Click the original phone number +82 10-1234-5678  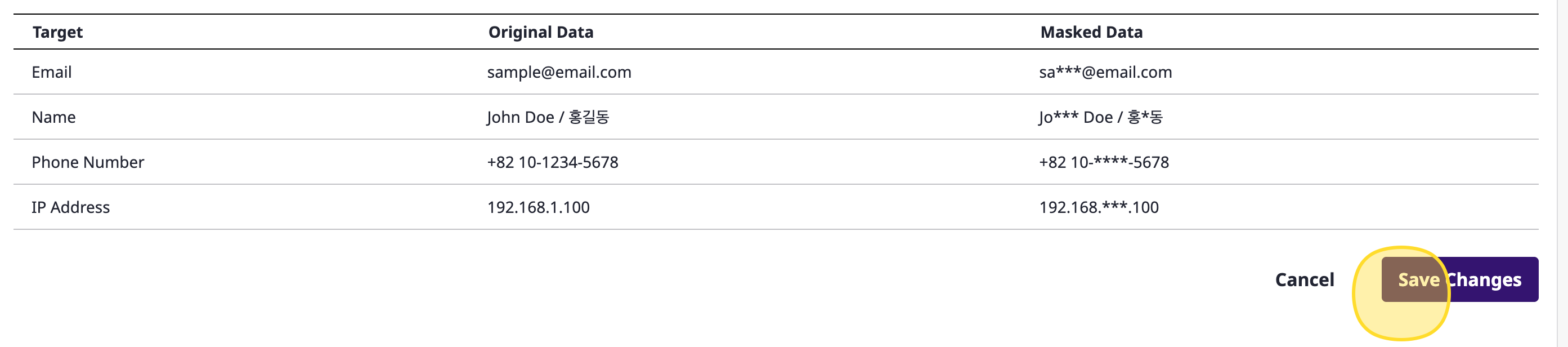coord(552,163)
